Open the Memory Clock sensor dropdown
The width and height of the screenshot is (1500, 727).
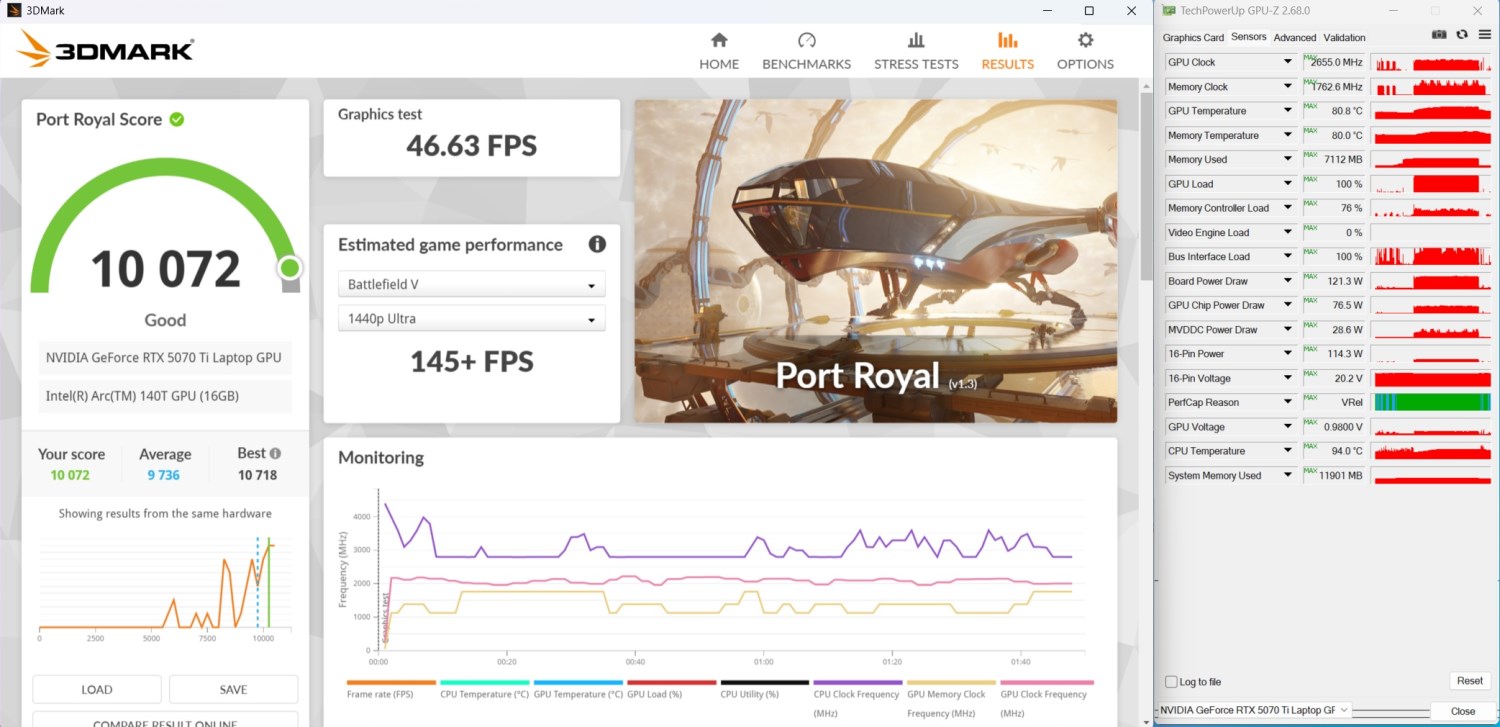[1288, 87]
